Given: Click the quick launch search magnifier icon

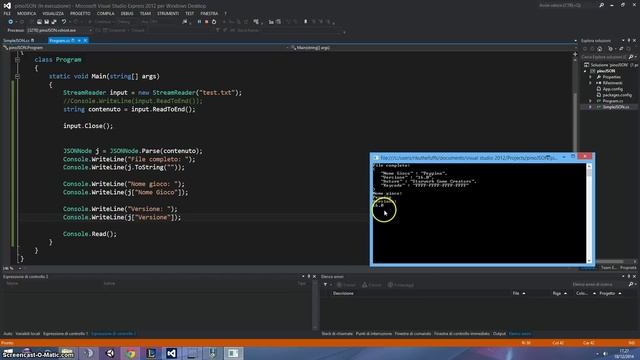Looking at the screenshot, I should 602,6.
